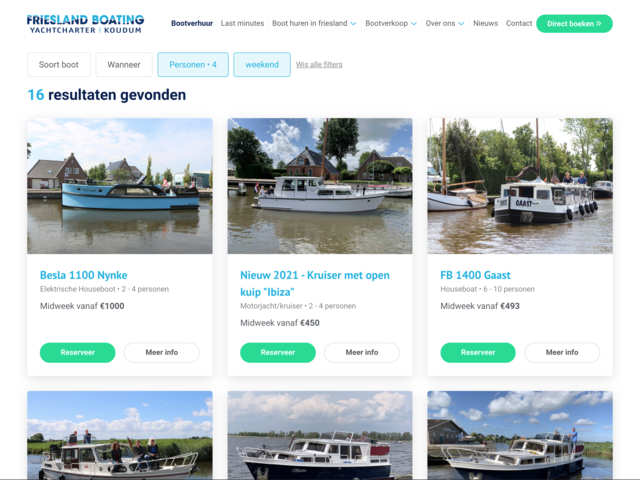Image resolution: width=640 pixels, height=480 pixels.
Task: Click the Friesland Boating logo
Action: pyautogui.click(x=85, y=24)
